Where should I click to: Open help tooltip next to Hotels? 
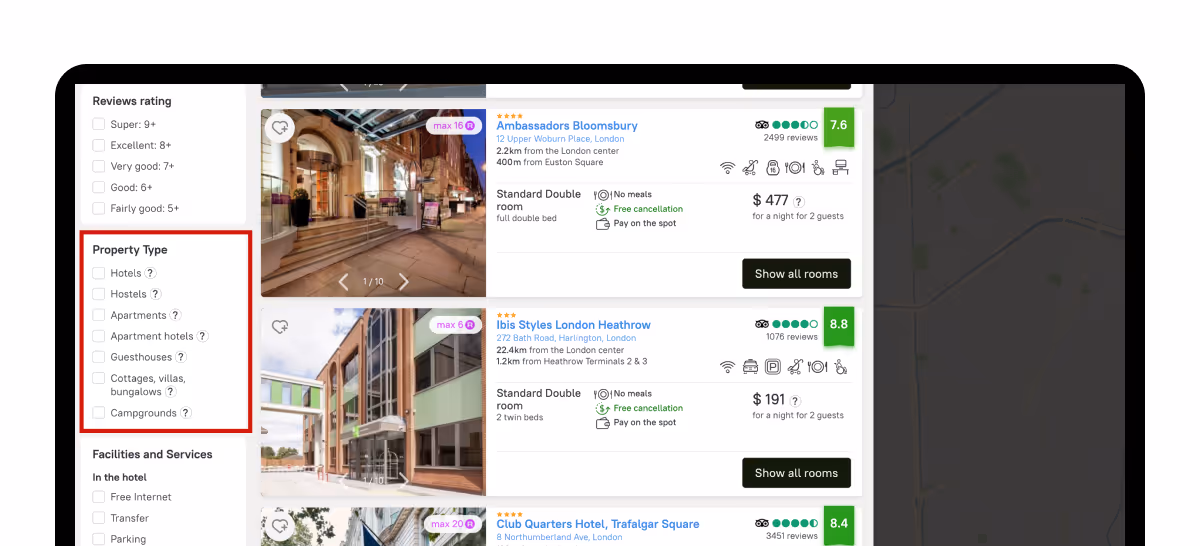tap(150, 273)
